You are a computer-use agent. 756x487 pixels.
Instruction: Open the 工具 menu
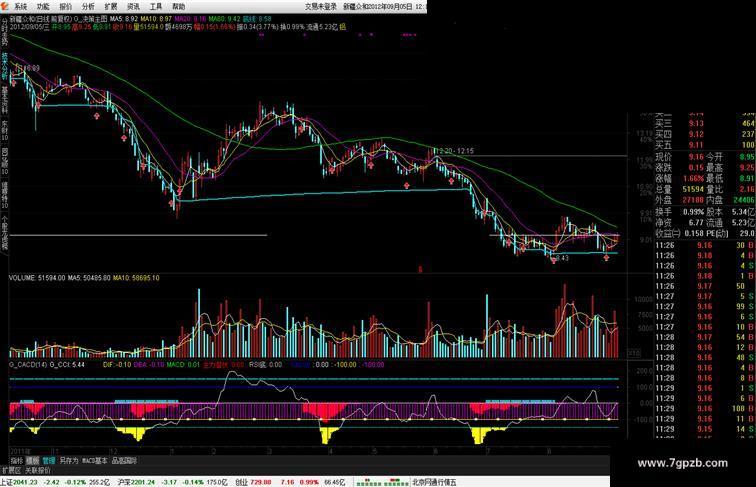[156, 7]
